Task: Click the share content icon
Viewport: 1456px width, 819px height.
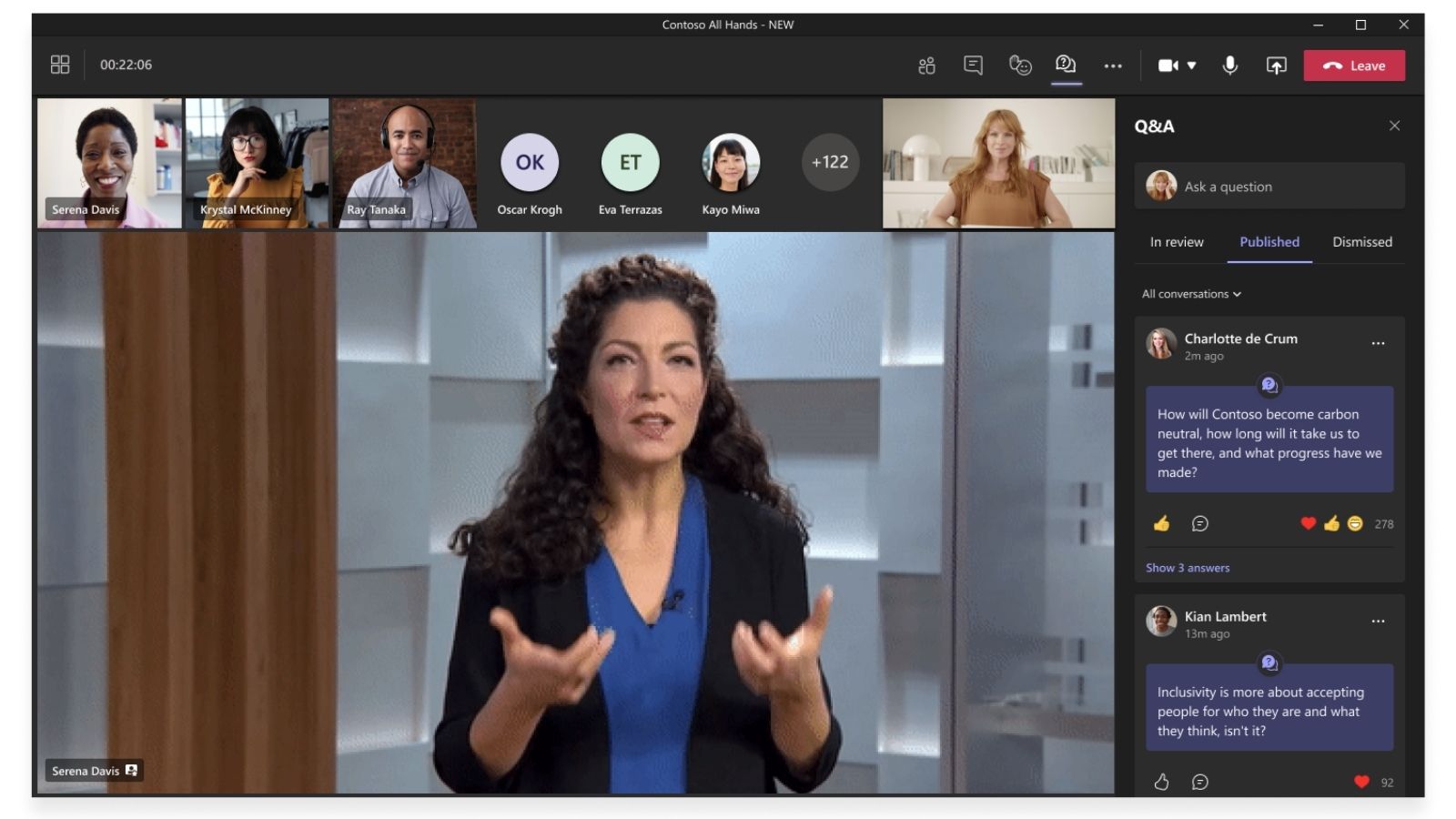Action: coord(1276,66)
